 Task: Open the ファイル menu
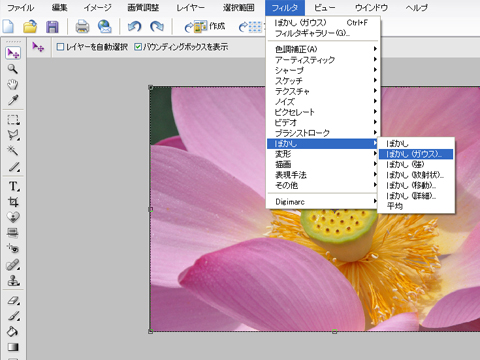[21, 8]
